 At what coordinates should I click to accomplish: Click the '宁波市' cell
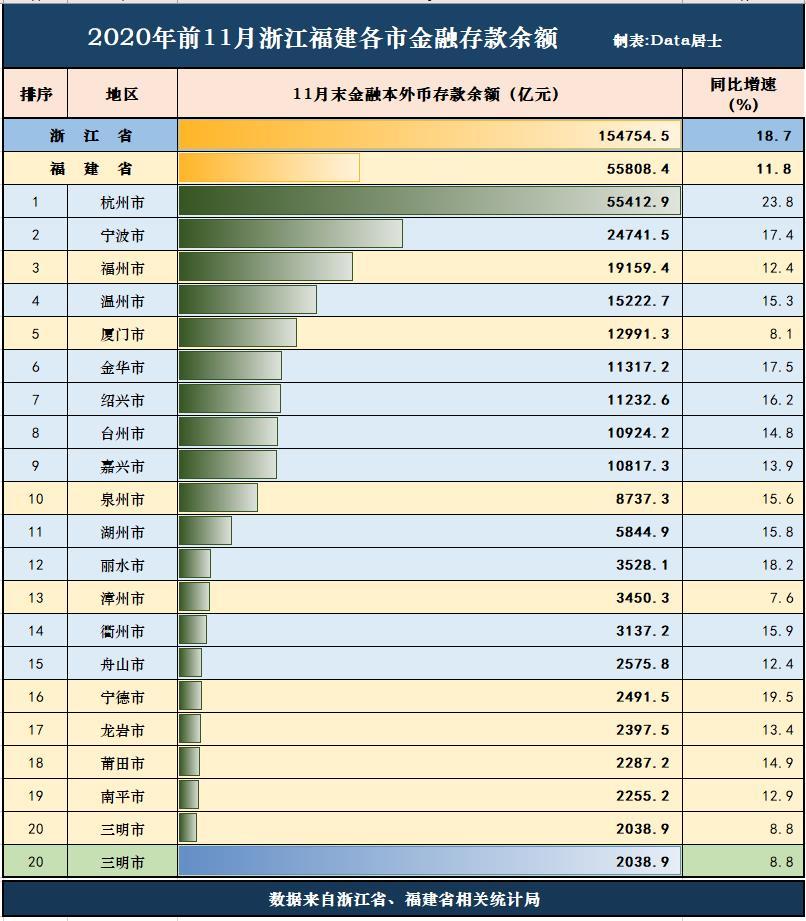[122, 236]
